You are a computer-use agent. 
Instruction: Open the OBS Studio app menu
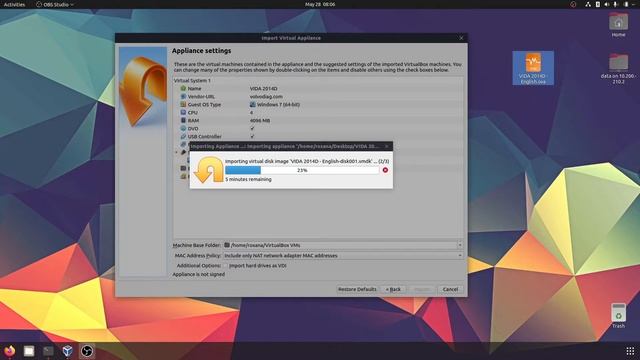[55, 4]
